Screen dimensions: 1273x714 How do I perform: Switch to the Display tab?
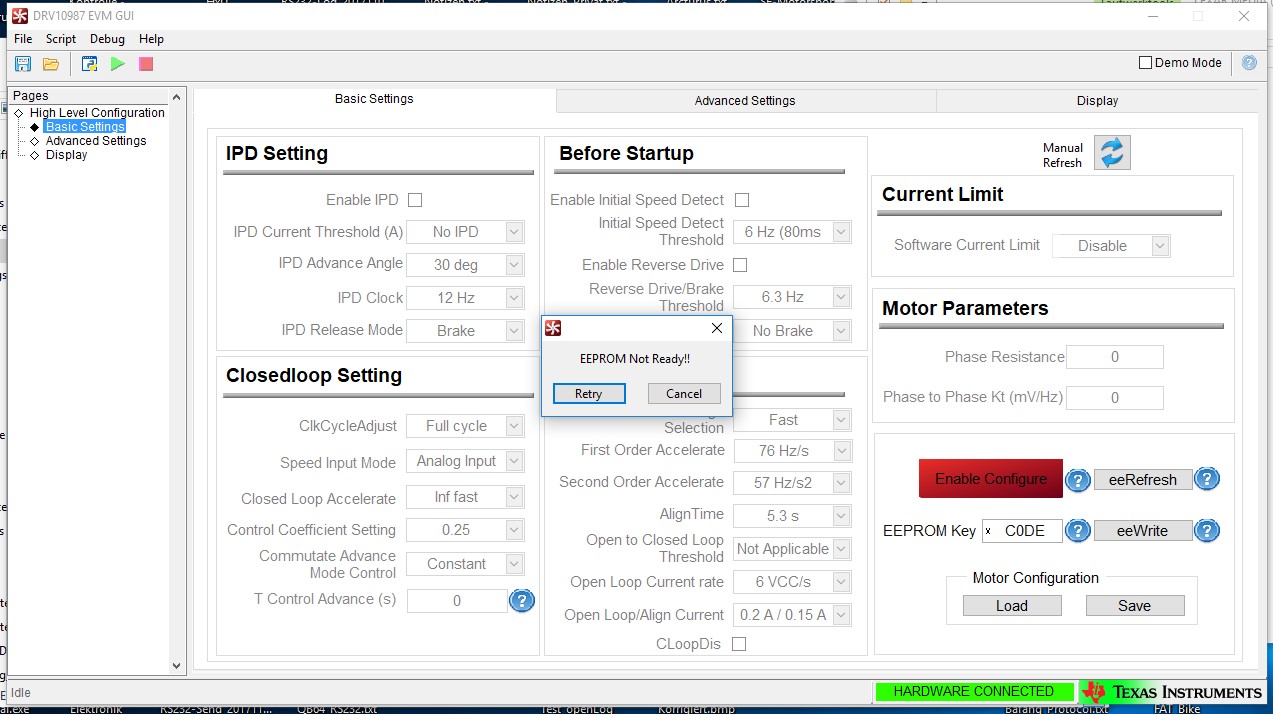(x=1097, y=101)
